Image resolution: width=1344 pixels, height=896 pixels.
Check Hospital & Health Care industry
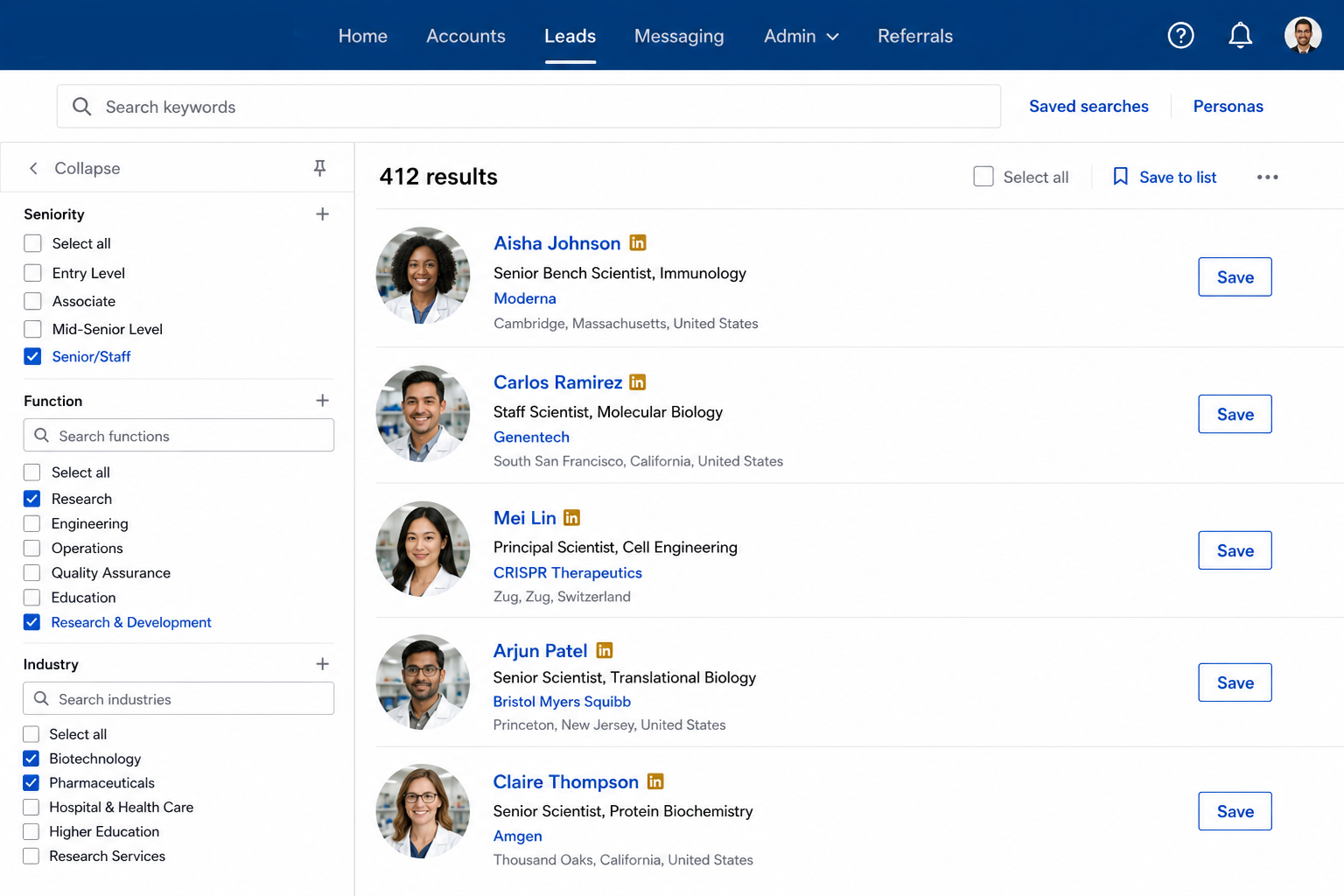point(31,807)
